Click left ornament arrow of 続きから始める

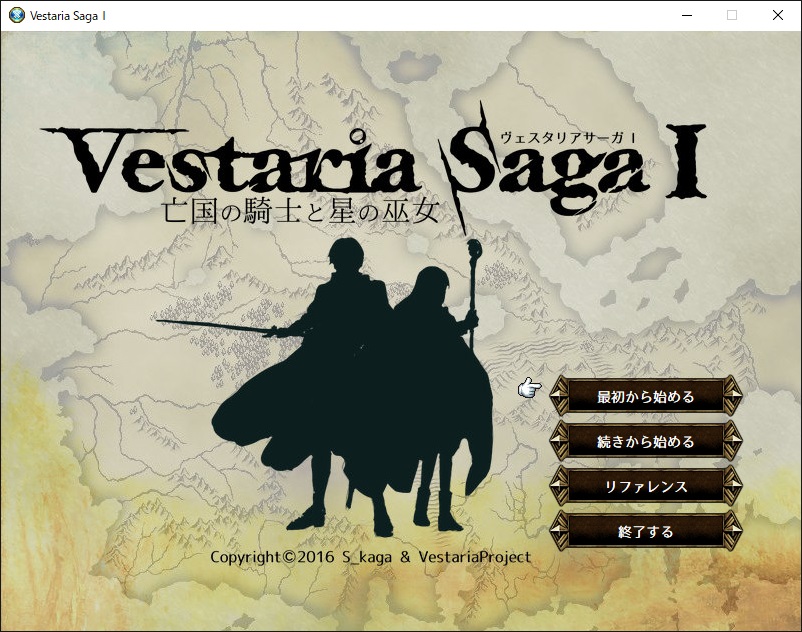pos(560,441)
